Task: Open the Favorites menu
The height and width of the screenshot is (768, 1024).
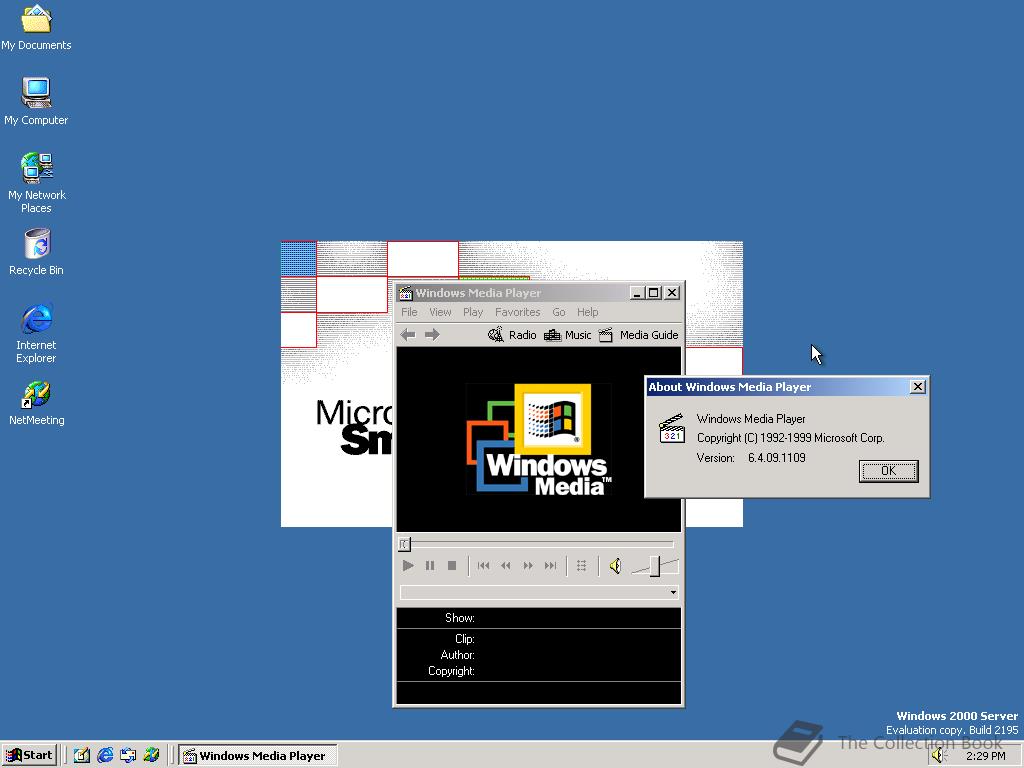Action: (x=517, y=312)
